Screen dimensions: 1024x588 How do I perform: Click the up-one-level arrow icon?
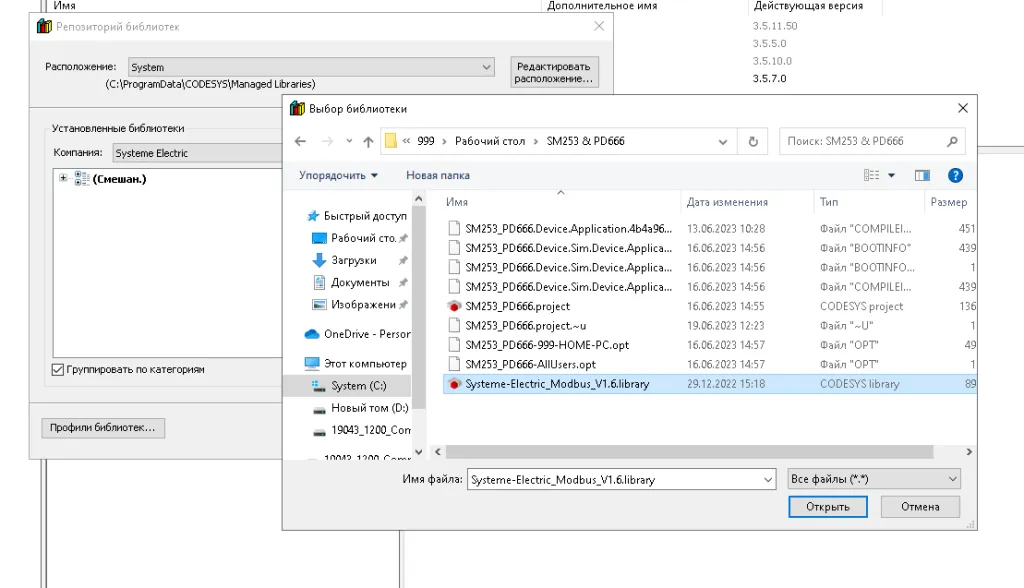[x=368, y=141]
